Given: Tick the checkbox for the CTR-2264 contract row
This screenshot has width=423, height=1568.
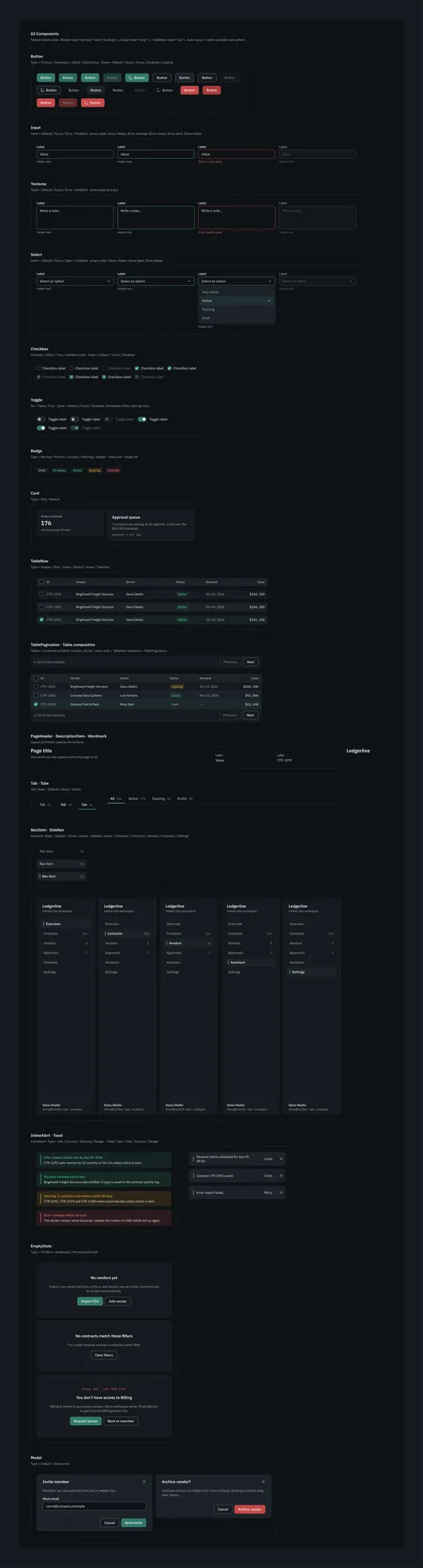Looking at the screenshot, I should (36, 696).
